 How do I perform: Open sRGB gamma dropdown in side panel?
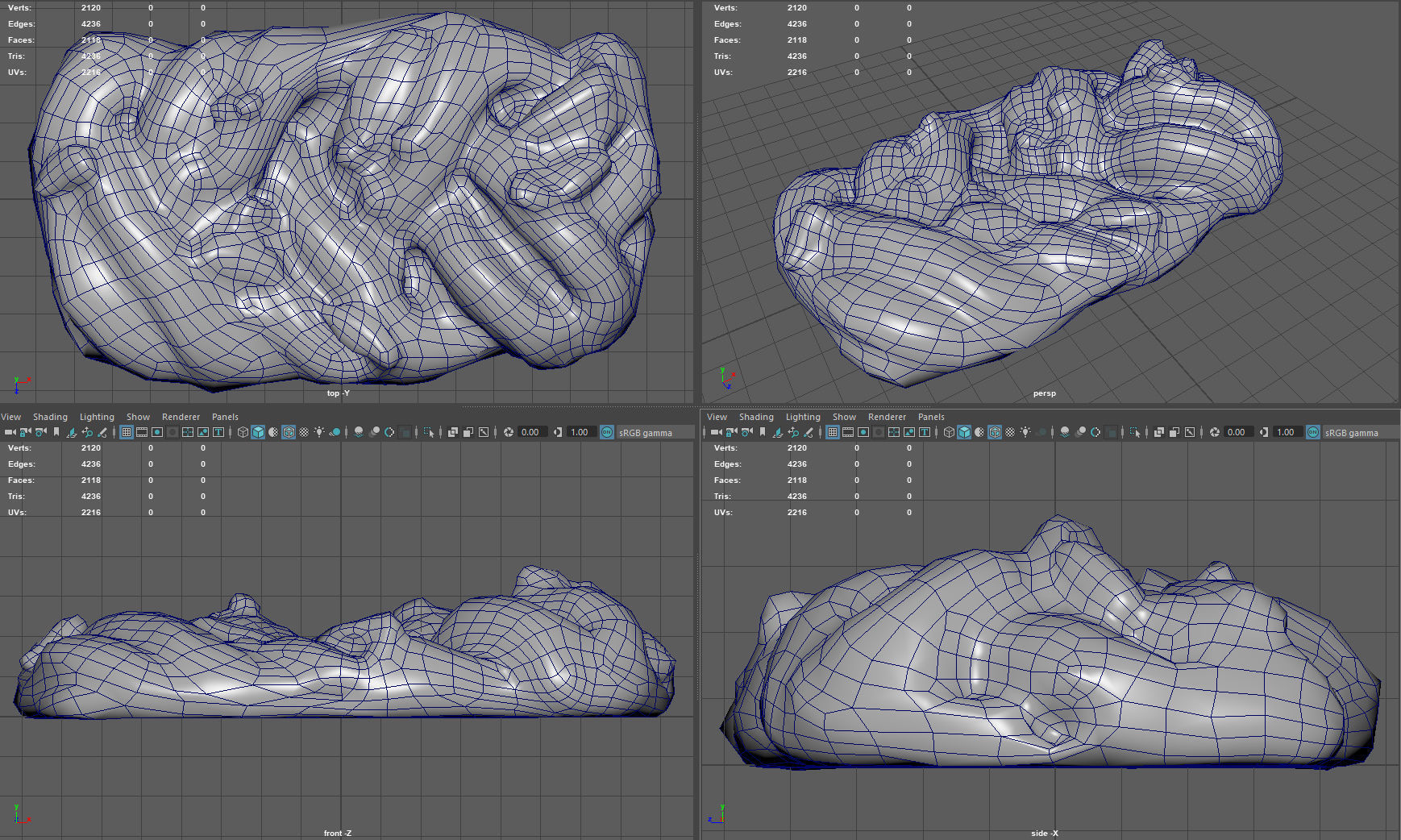(x=1361, y=432)
